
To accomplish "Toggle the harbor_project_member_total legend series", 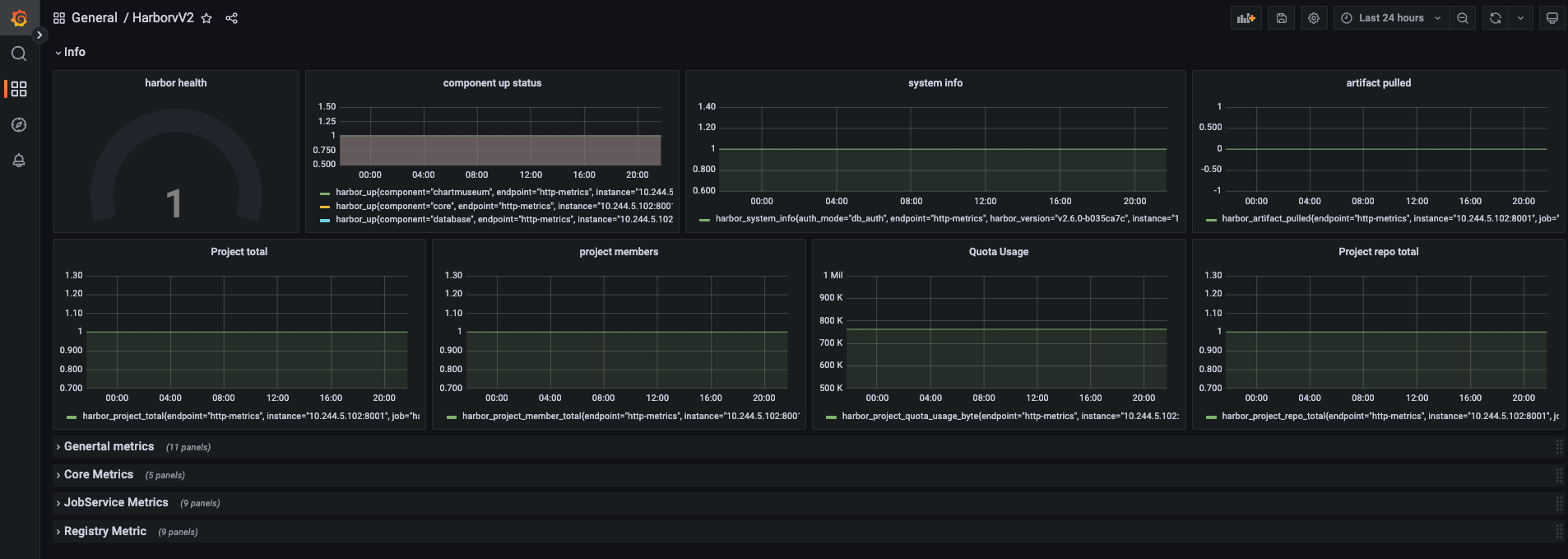I will [x=631, y=417].
